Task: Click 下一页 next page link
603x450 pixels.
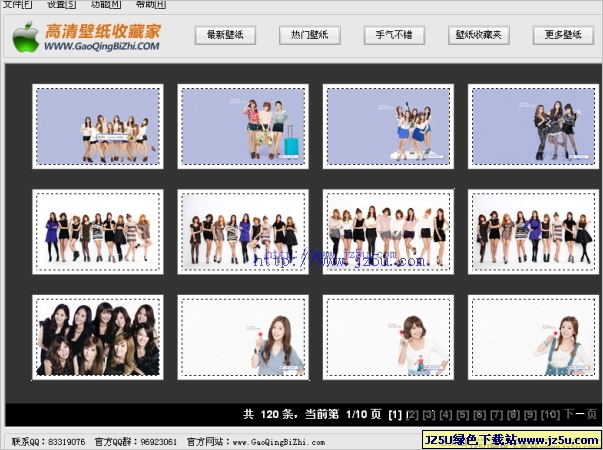Action: tap(580, 414)
